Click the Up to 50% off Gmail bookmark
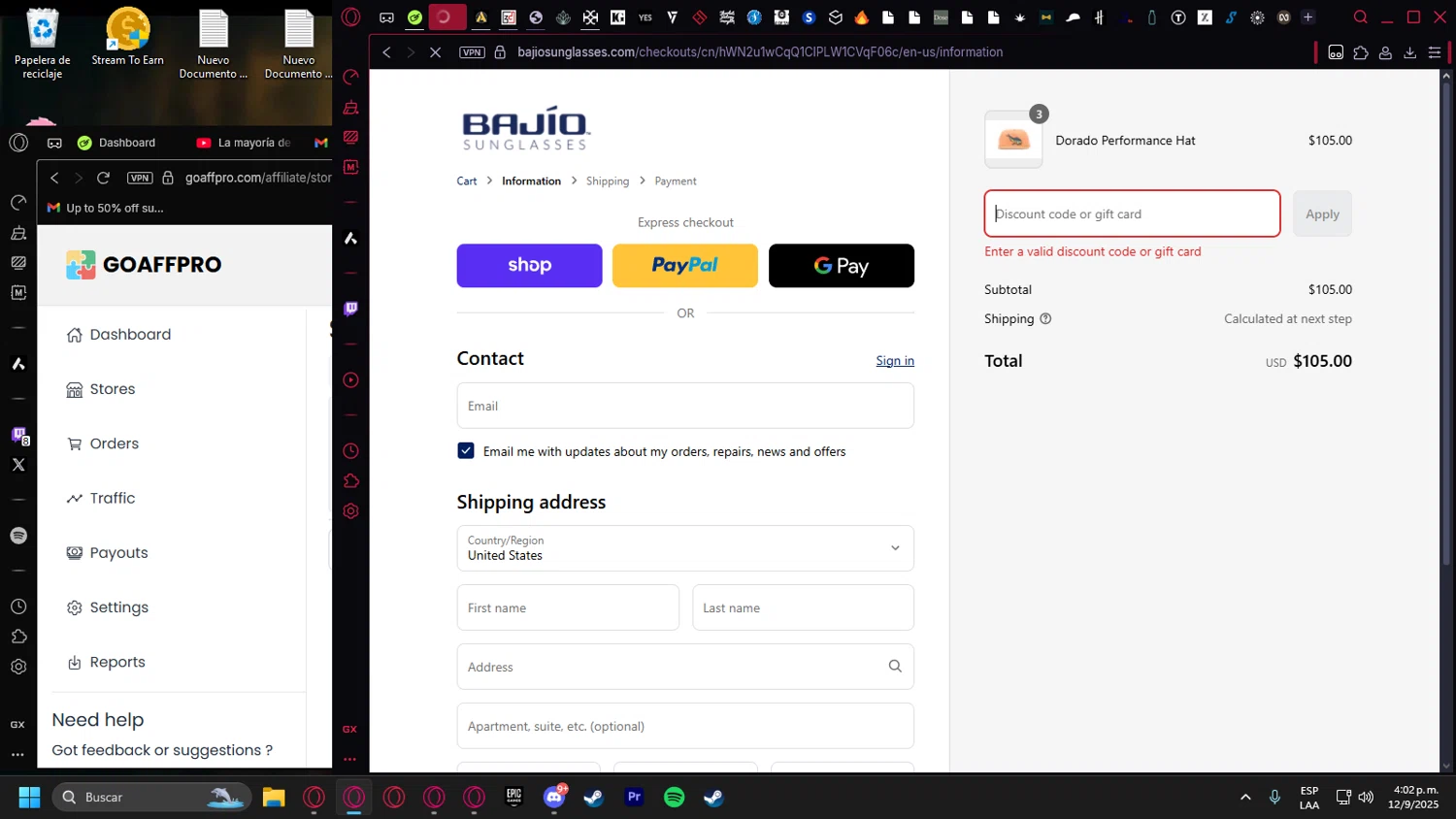The image size is (1456, 819). [105, 208]
